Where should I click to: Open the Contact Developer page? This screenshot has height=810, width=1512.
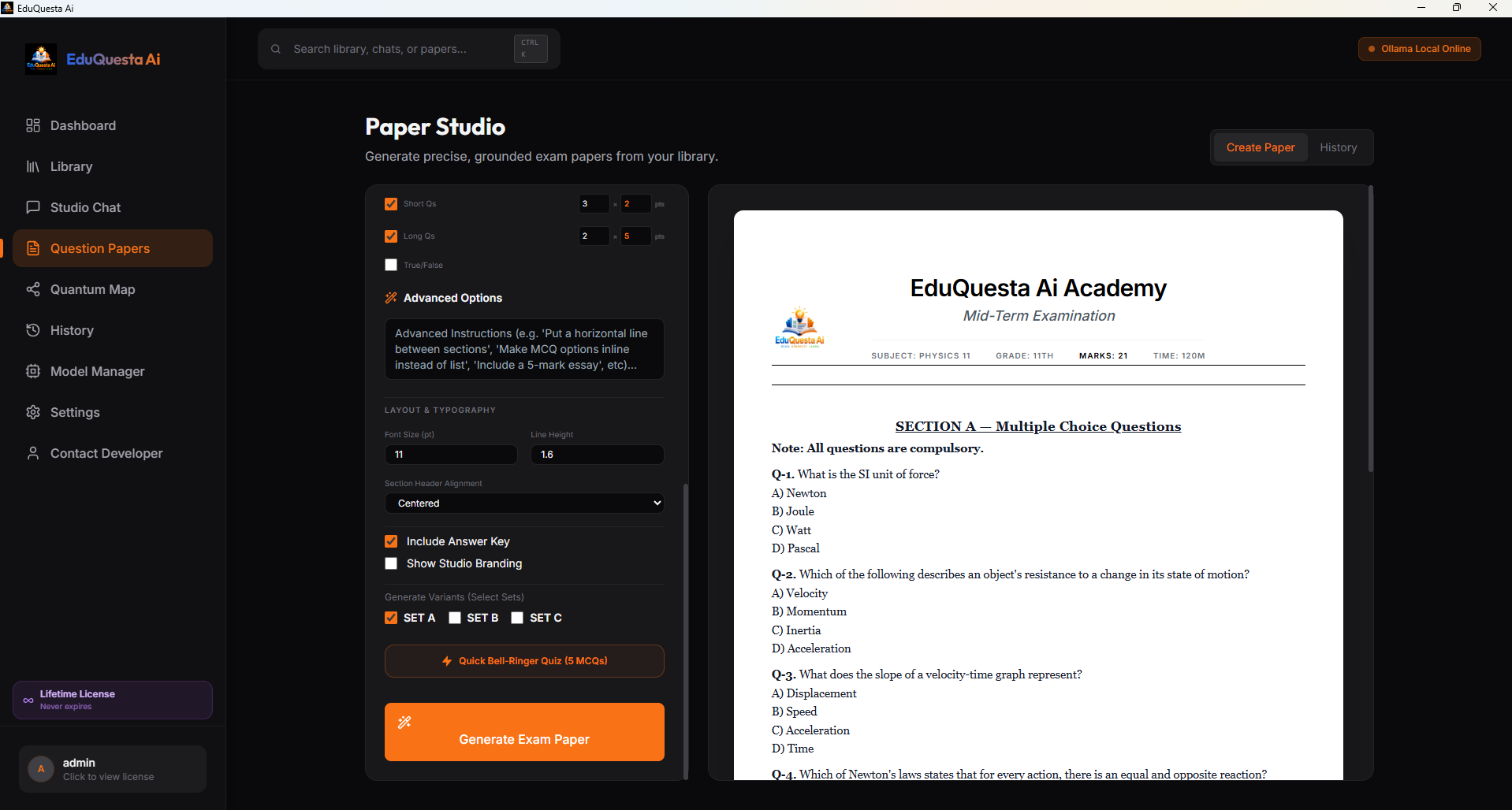[106, 453]
